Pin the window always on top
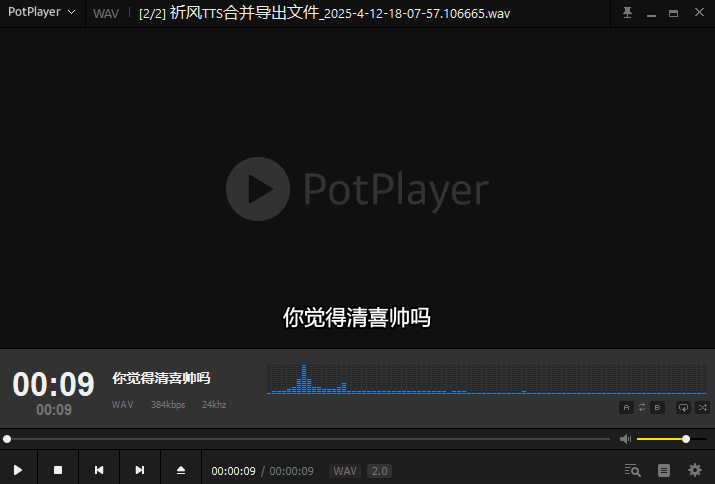Image resolution: width=715 pixels, height=484 pixels. (x=627, y=13)
